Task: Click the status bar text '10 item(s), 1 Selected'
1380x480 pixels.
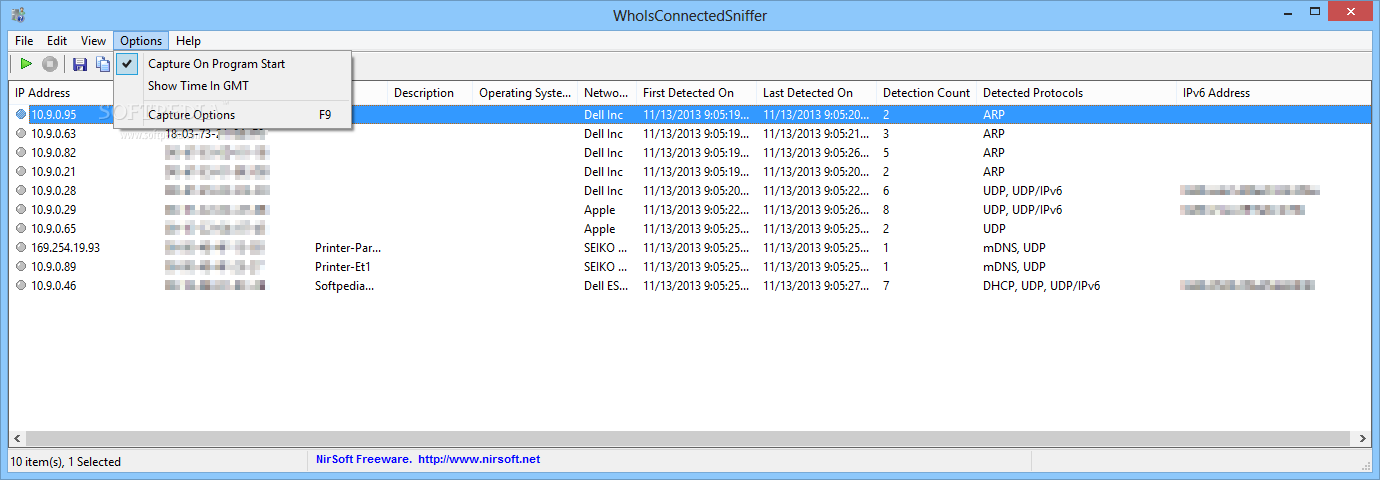Action: 65,462
